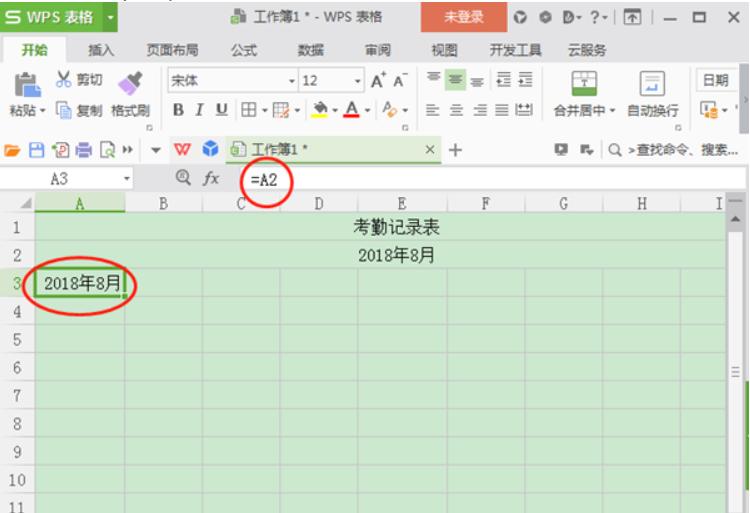Image resolution: width=750 pixels, height=513 pixels.
Task: Click the fill color bucket icon
Action: 320,110
